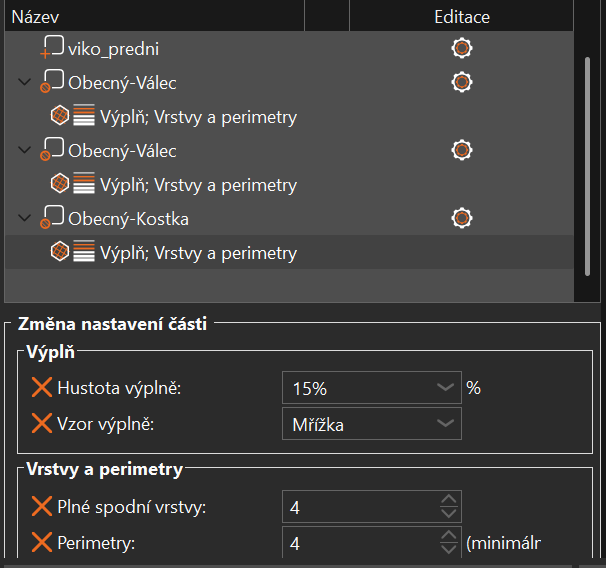The height and width of the screenshot is (568, 606).
Task: Remove the Hustota výplně setting via X
Action: pos(42,388)
